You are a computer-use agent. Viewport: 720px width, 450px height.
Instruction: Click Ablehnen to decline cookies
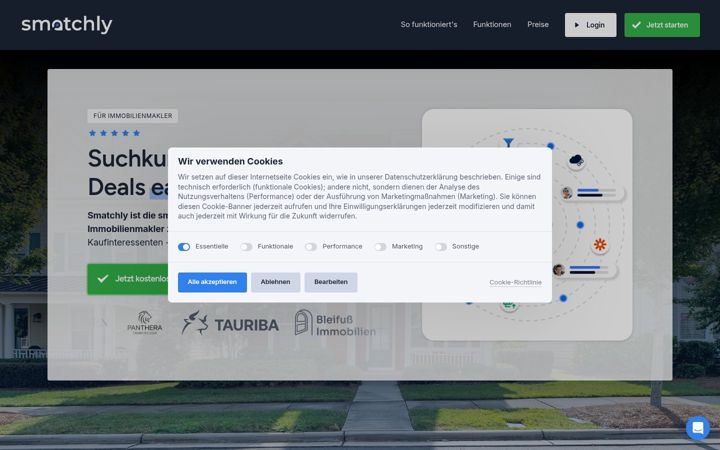pos(276,282)
